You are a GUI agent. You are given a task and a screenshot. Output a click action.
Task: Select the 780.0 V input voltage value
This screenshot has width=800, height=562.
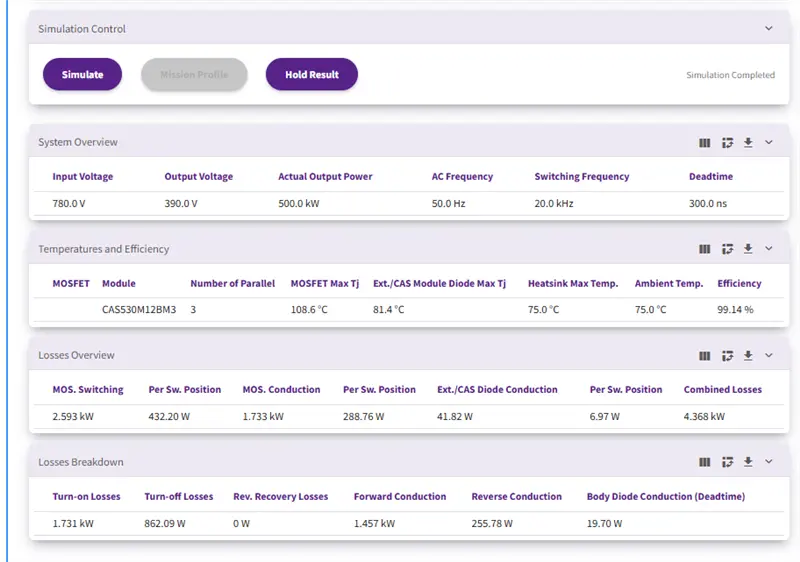[x=69, y=203]
